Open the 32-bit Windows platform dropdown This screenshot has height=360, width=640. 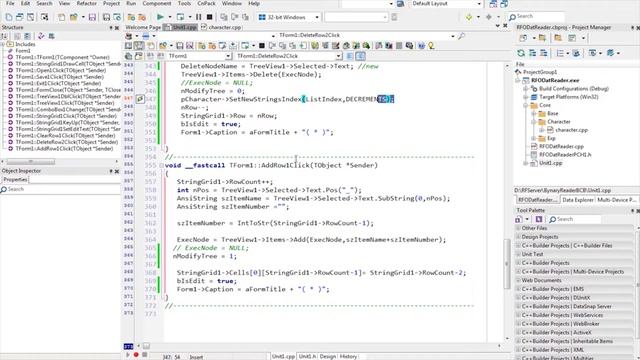coord(317,17)
